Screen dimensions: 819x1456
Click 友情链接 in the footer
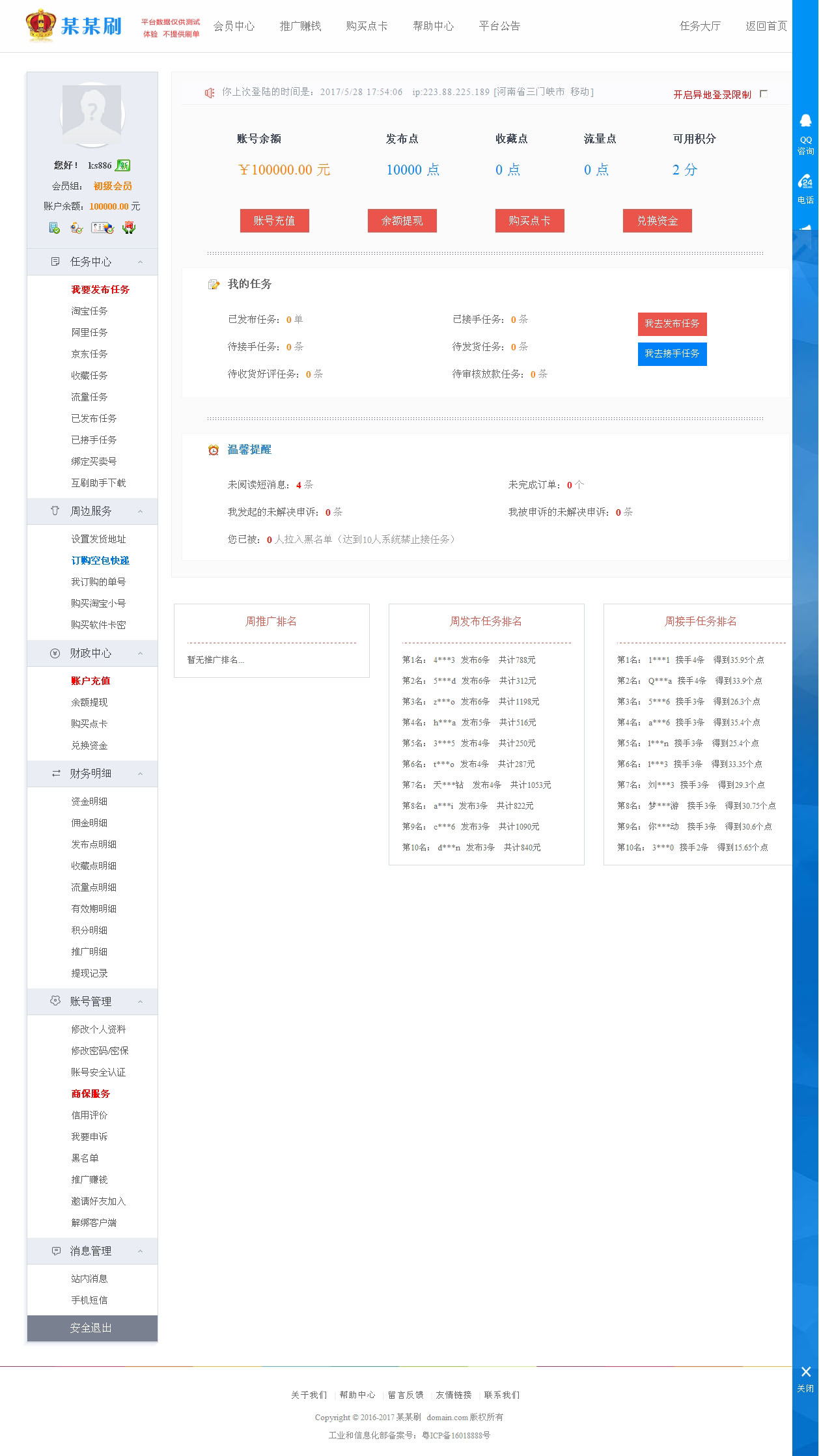pyautogui.click(x=454, y=1395)
